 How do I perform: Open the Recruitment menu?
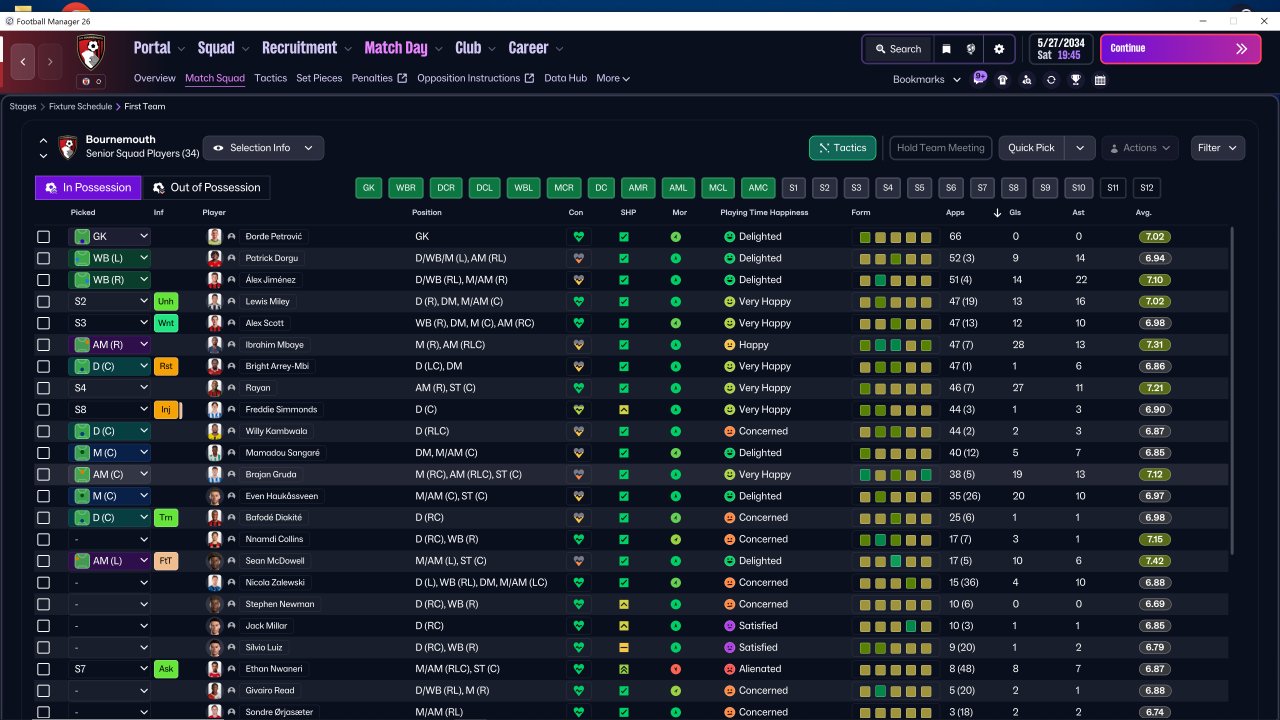[x=307, y=48]
